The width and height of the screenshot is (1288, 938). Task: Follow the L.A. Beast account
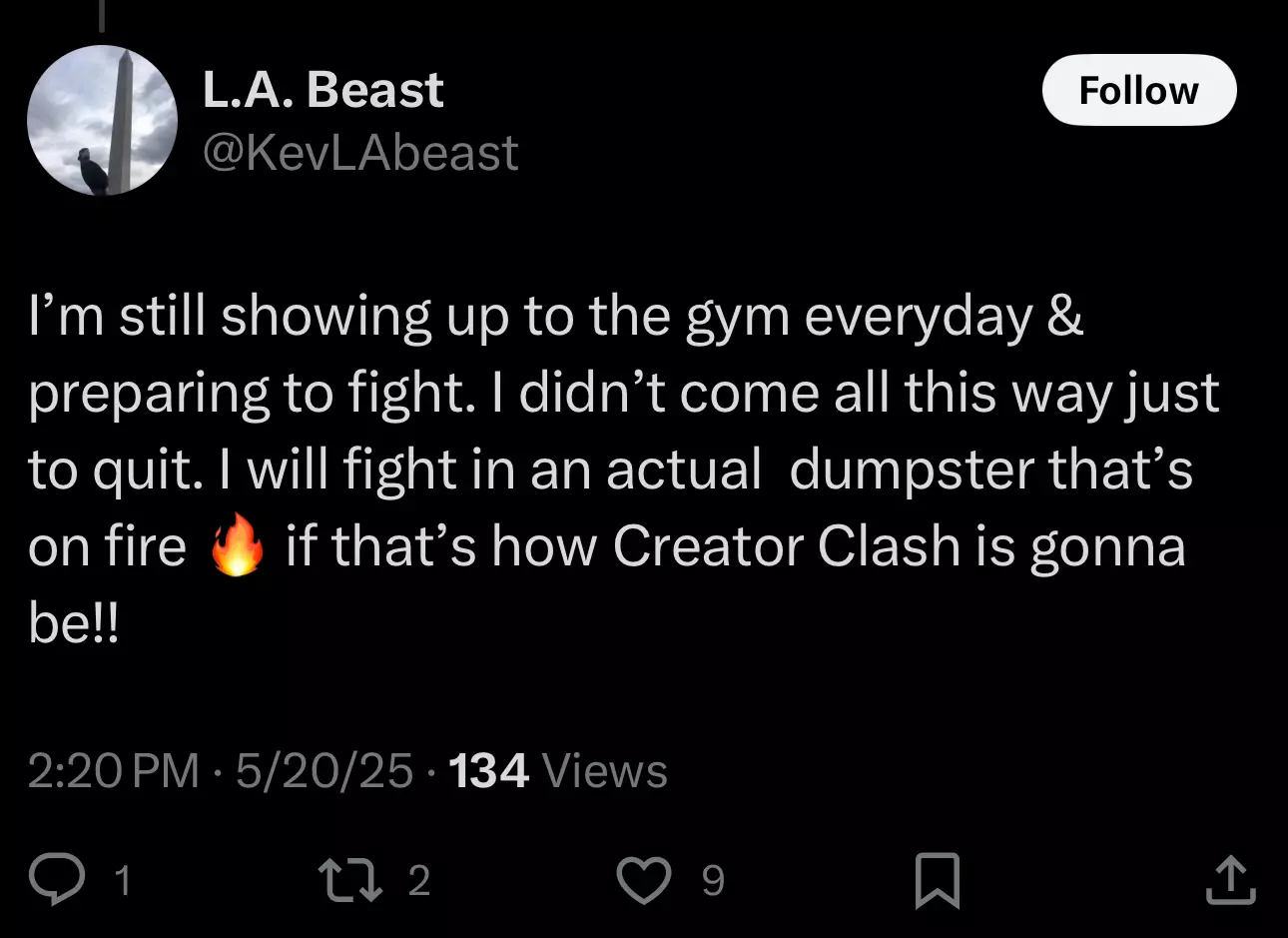(1139, 90)
